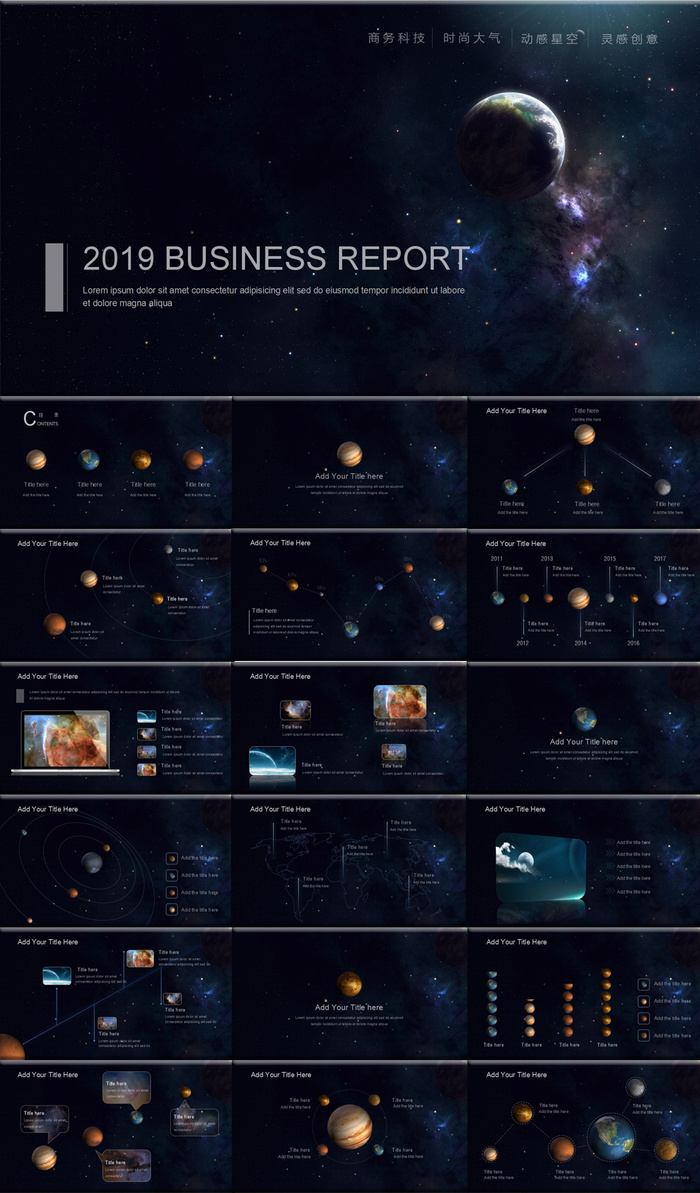Click the large Earth in the network slide
The image size is (700, 1193).
point(612,1137)
